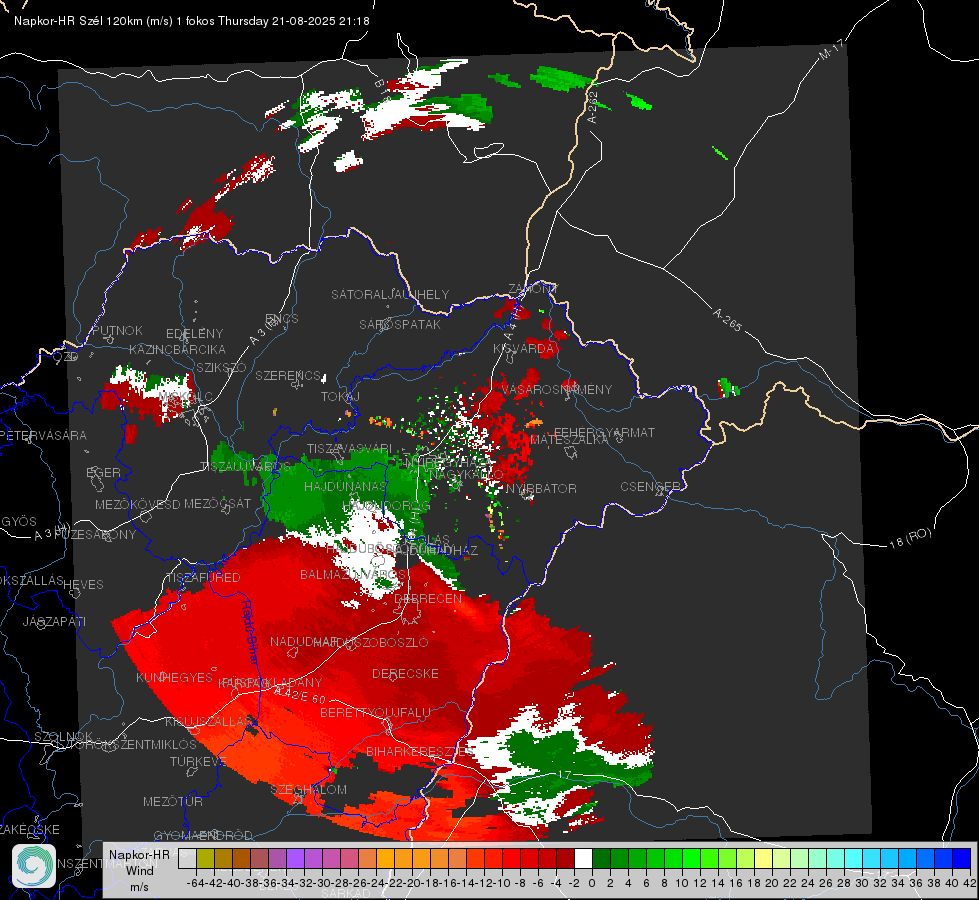Click the MEZOTUR label
The width and height of the screenshot is (979, 900).
(173, 801)
